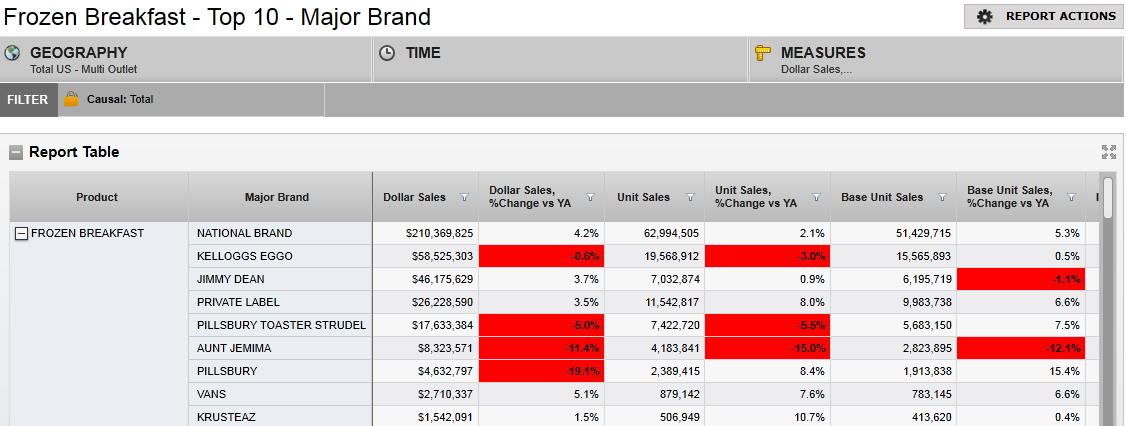Open the Measures selector tab
1126x426 pixels.
[934, 60]
